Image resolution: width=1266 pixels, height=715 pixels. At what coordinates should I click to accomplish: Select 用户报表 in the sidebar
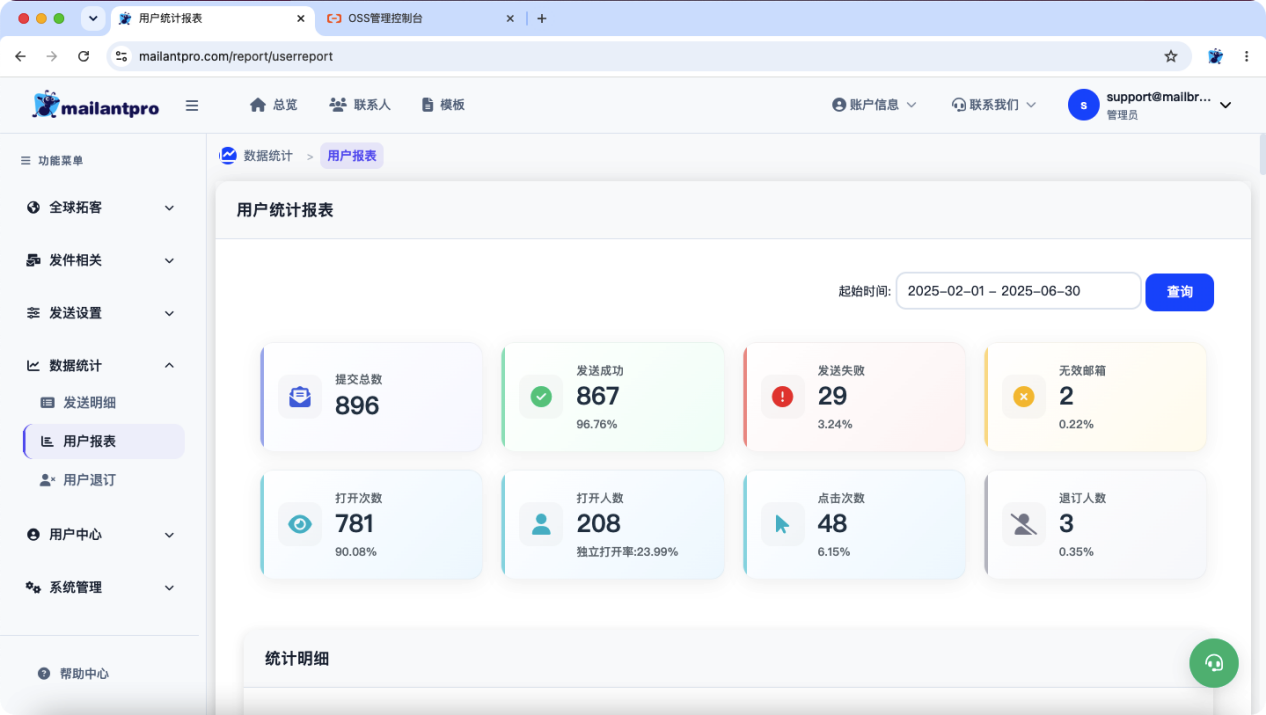103,441
